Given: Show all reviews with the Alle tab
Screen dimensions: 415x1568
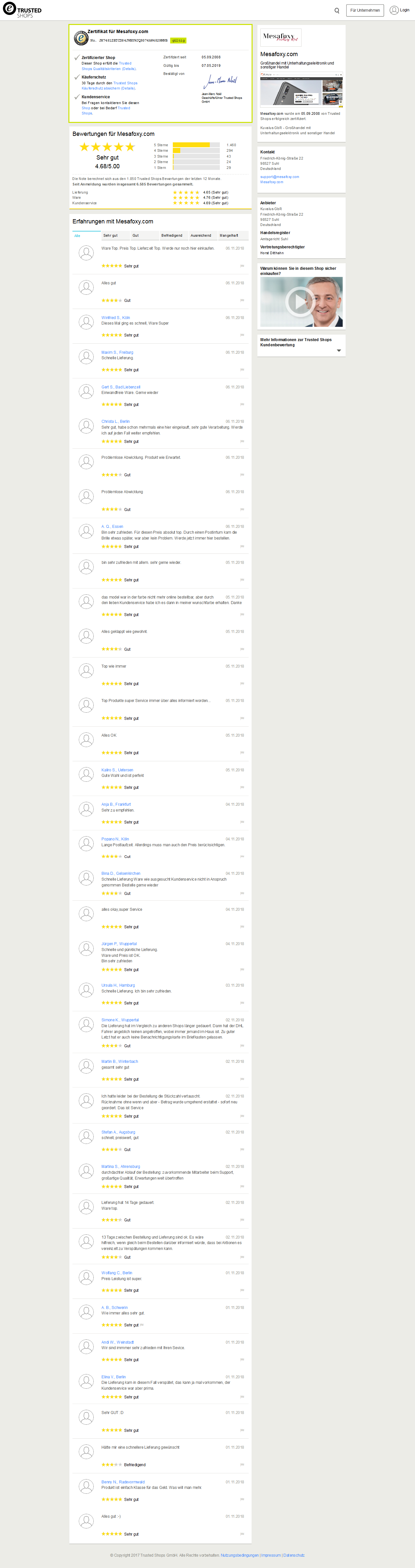Looking at the screenshot, I should pyautogui.click(x=87, y=236).
